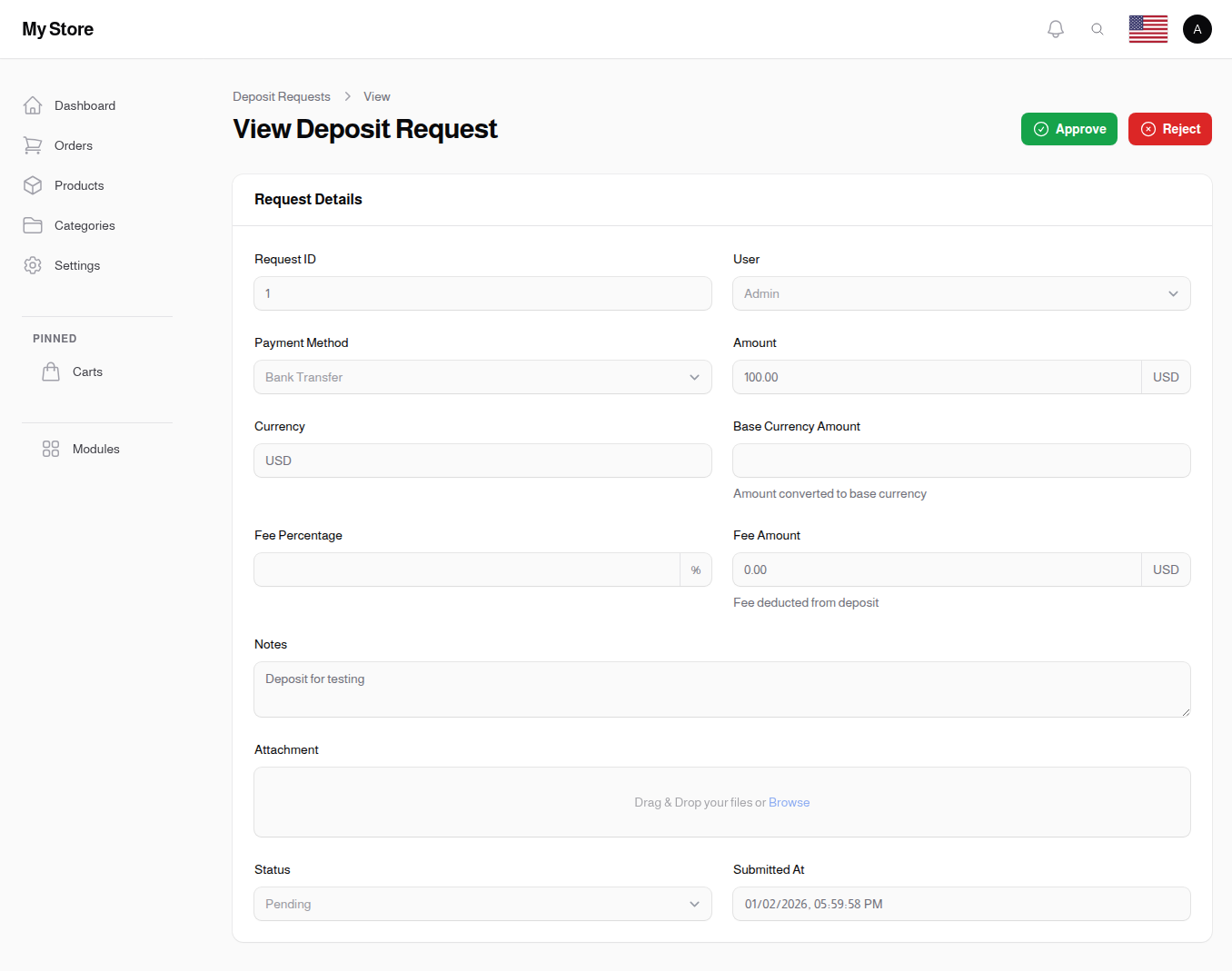Open search with the magnifier icon
Viewport: 1232px width, 971px height.
[1098, 28]
